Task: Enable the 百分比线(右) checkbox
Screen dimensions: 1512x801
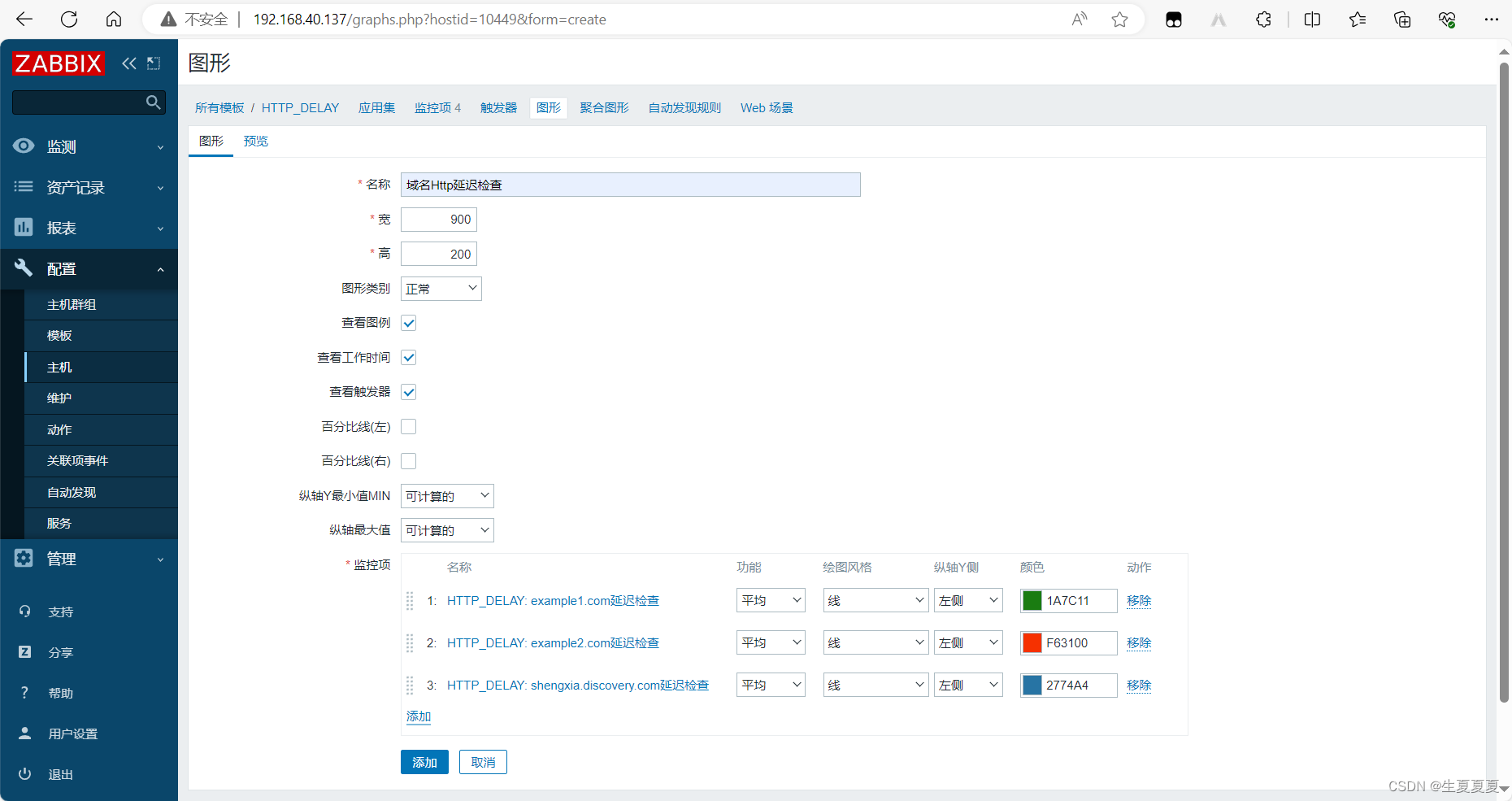Action: tap(409, 461)
